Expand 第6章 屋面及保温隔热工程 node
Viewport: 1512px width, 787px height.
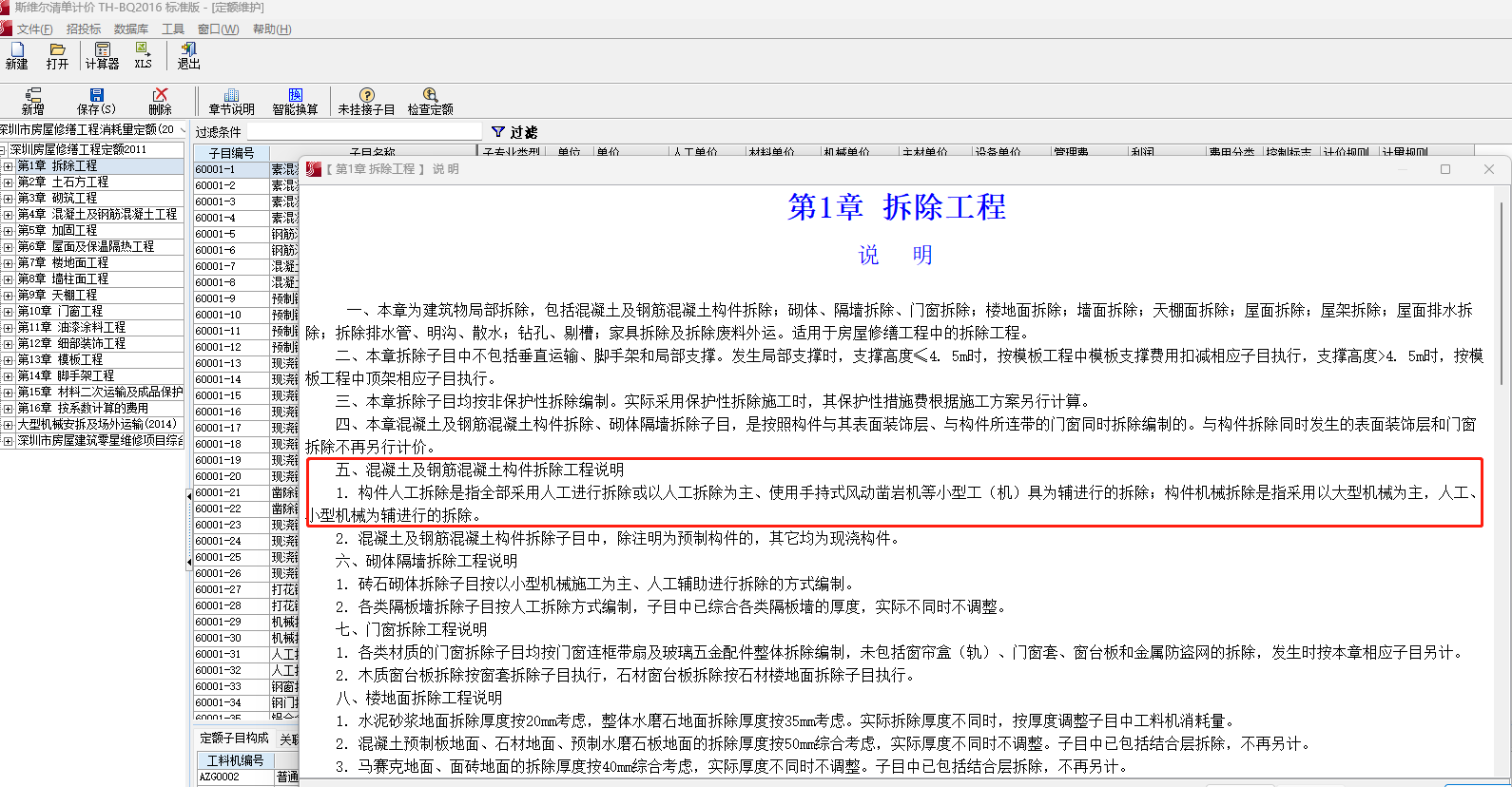click(x=8, y=247)
